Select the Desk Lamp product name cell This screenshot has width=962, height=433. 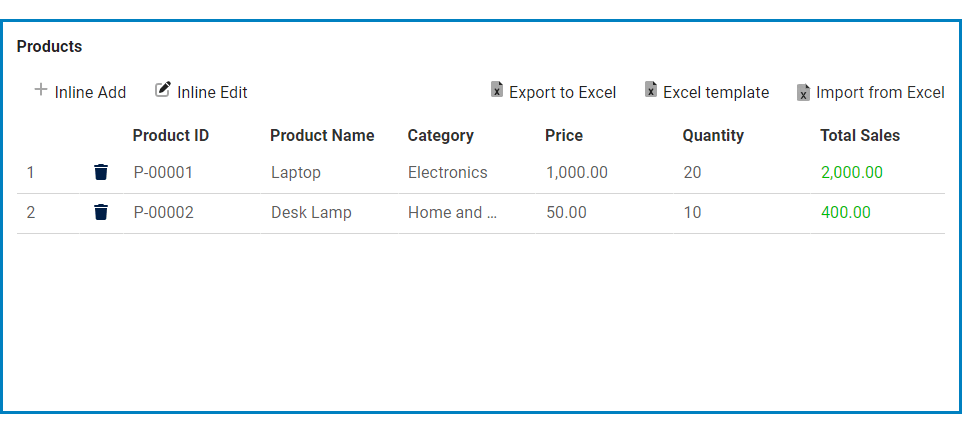coord(311,212)
